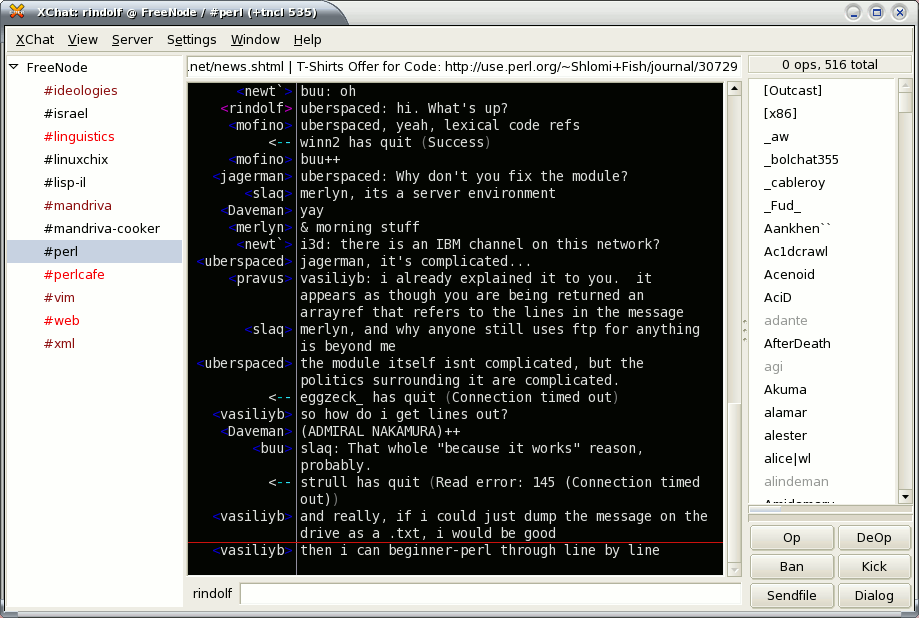This screenshot has height=618, width=919.
Task: Open the Help menu
Action: (307, 39)
